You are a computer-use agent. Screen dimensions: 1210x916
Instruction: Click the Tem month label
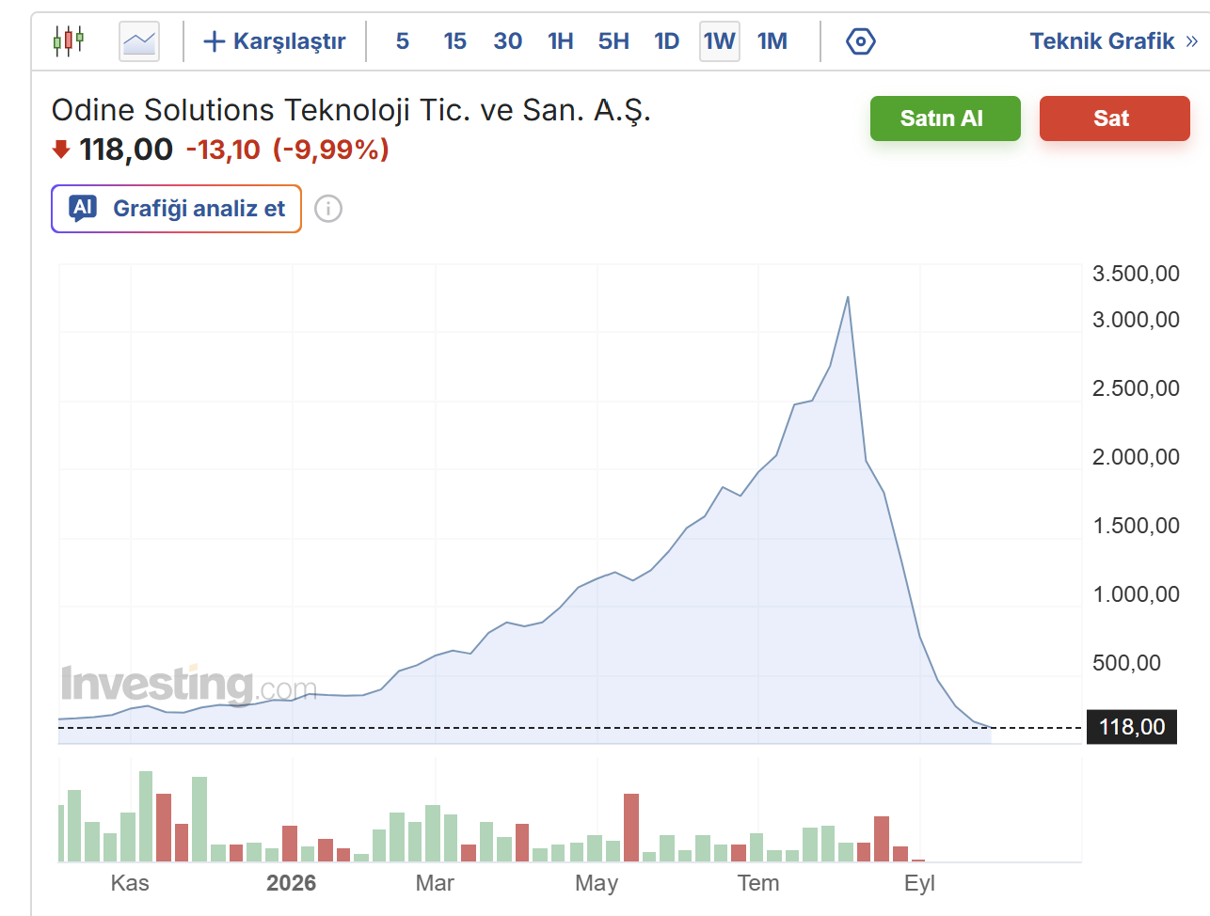758,883
